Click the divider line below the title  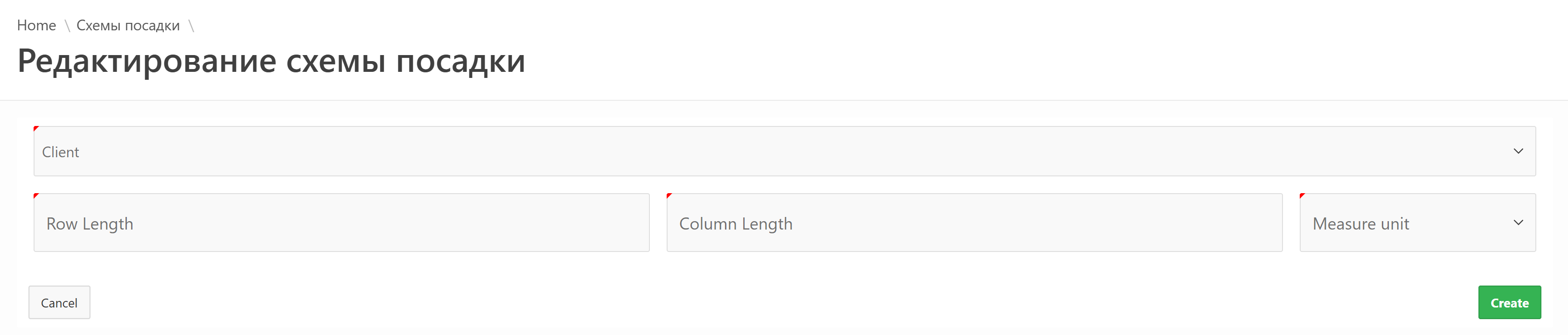pyautogui.click(x=784, y=100)
